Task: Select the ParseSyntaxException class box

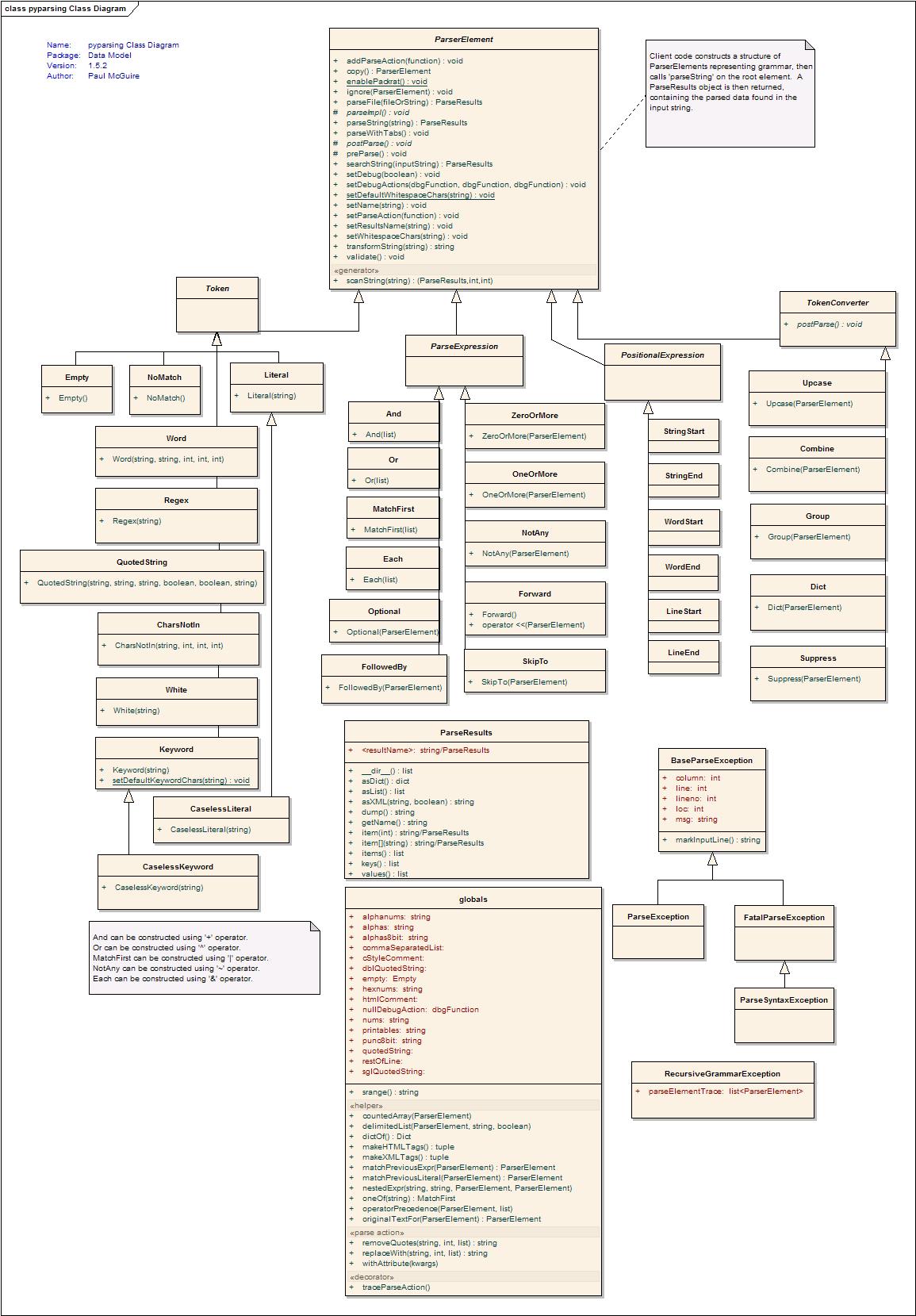Action: coord(784,1016)
